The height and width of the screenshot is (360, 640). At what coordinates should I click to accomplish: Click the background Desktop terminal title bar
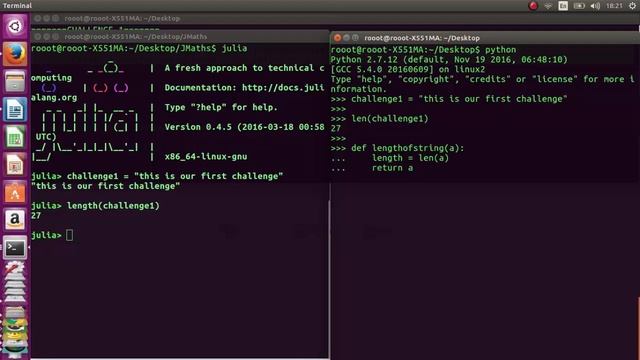coord(335,18)
